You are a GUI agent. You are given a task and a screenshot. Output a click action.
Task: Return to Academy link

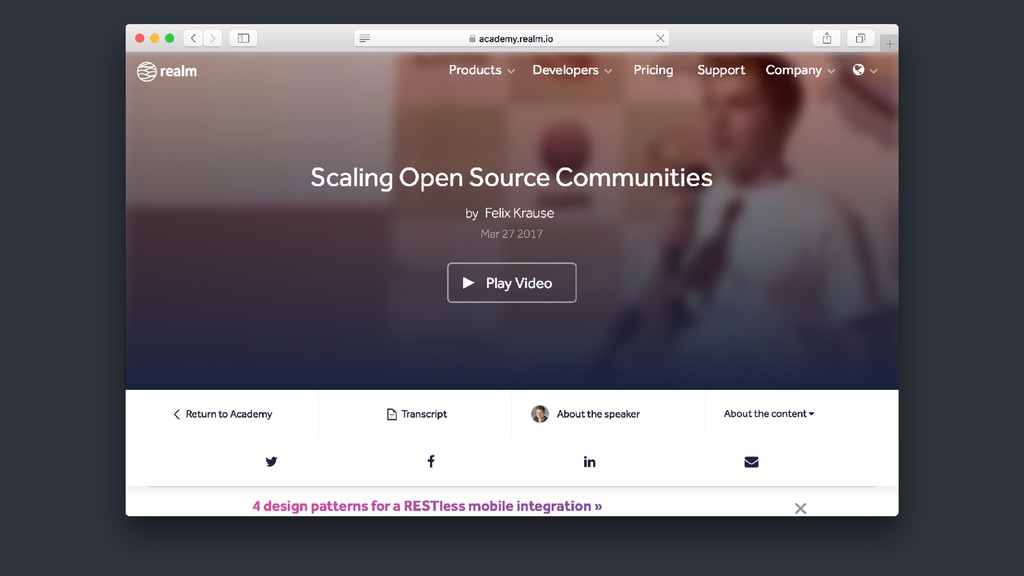coord(223,414)
